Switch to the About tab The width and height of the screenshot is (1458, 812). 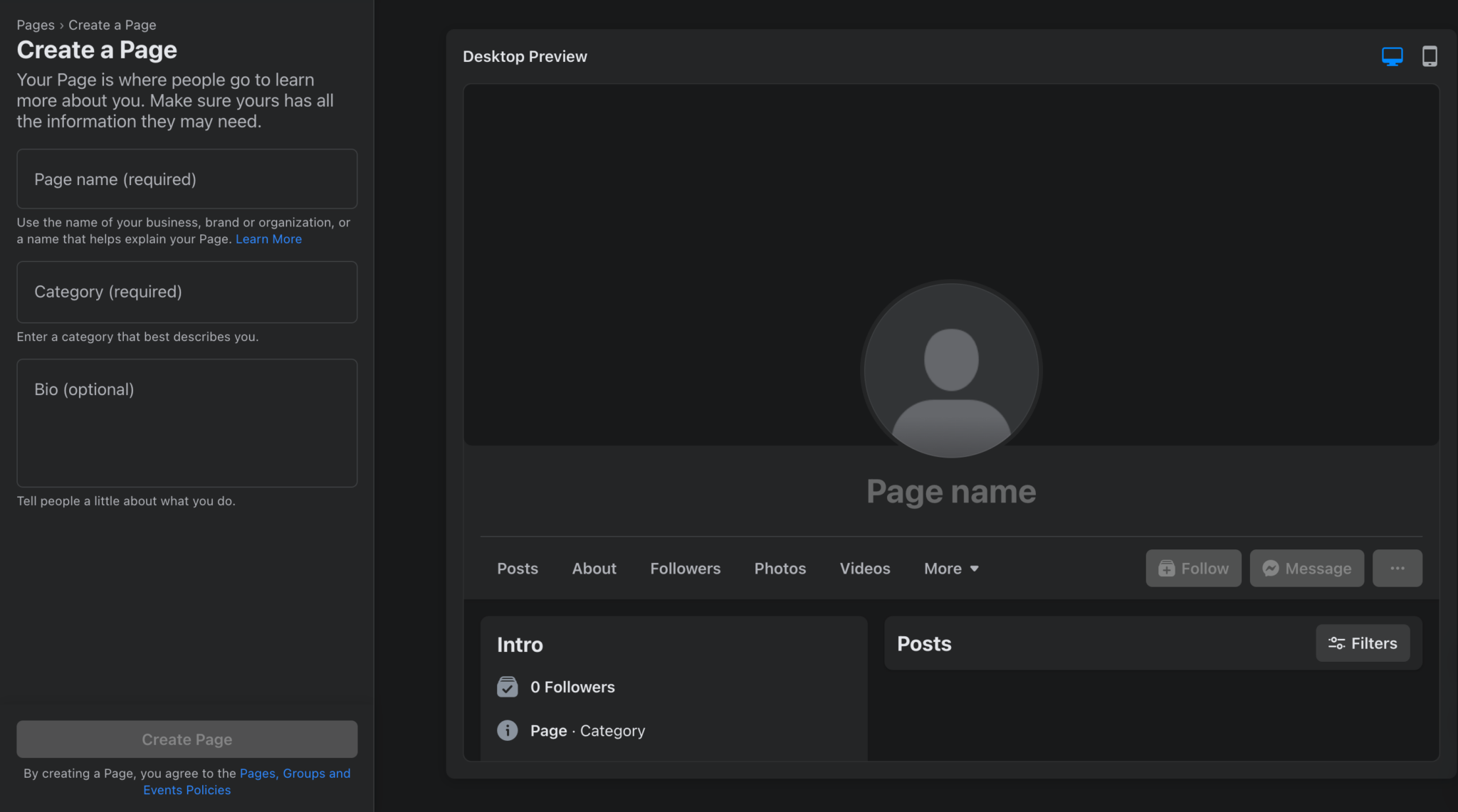594,568
